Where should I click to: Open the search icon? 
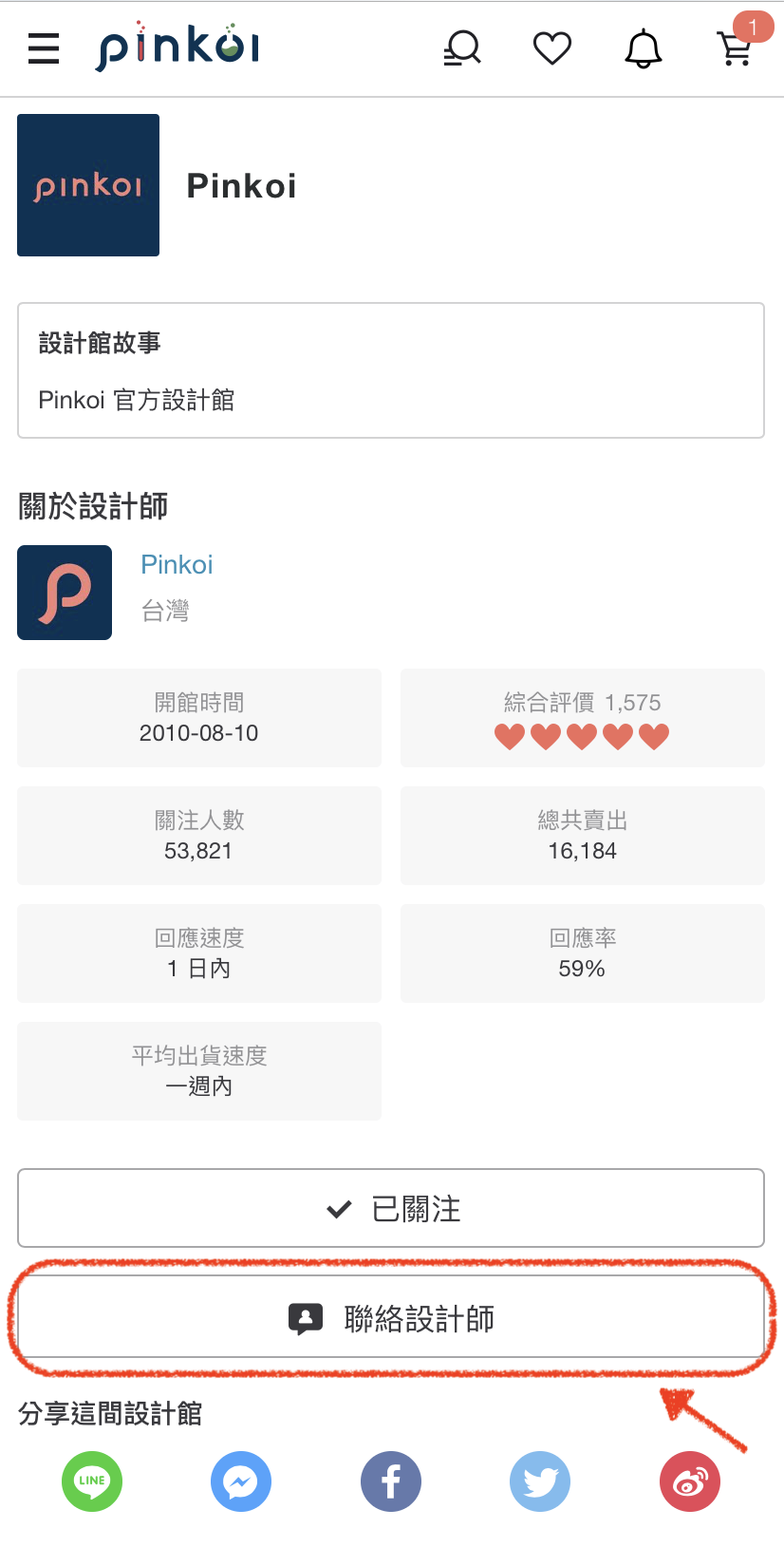coord(462,48)
